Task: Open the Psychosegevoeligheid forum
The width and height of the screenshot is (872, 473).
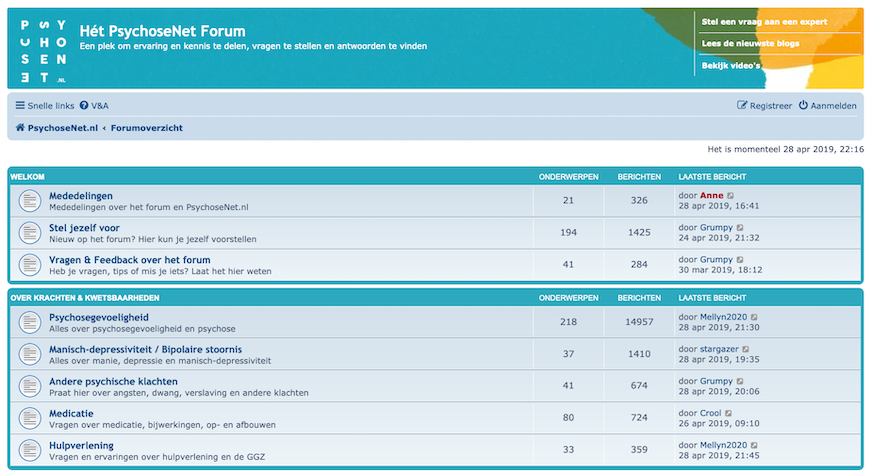Action: [x=98, y=317]
